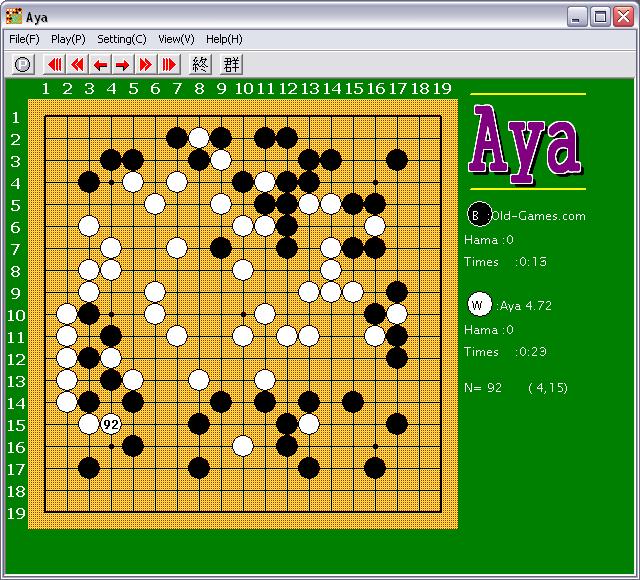Click the black stone at column 3, row 17
The image size is (640, 580).
[89, 468]
